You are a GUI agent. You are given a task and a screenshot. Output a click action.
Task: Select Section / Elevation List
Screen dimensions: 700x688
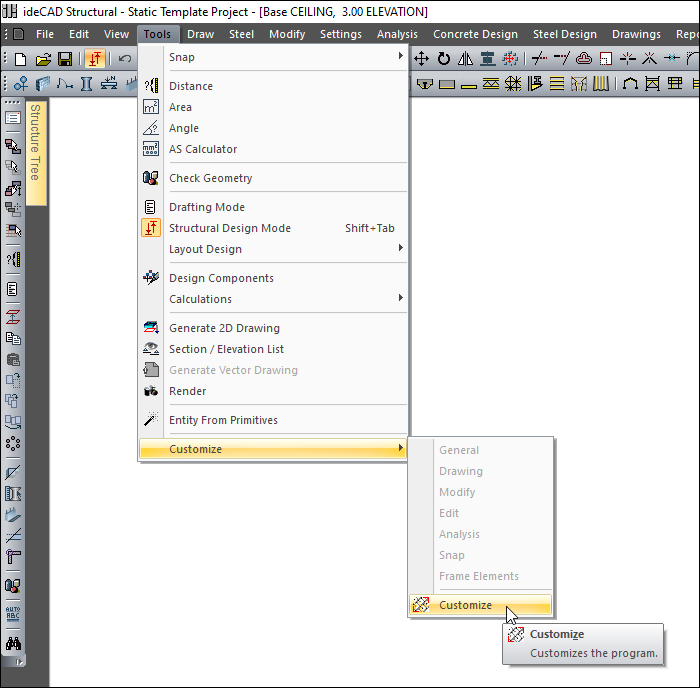(x=226, y=349)
